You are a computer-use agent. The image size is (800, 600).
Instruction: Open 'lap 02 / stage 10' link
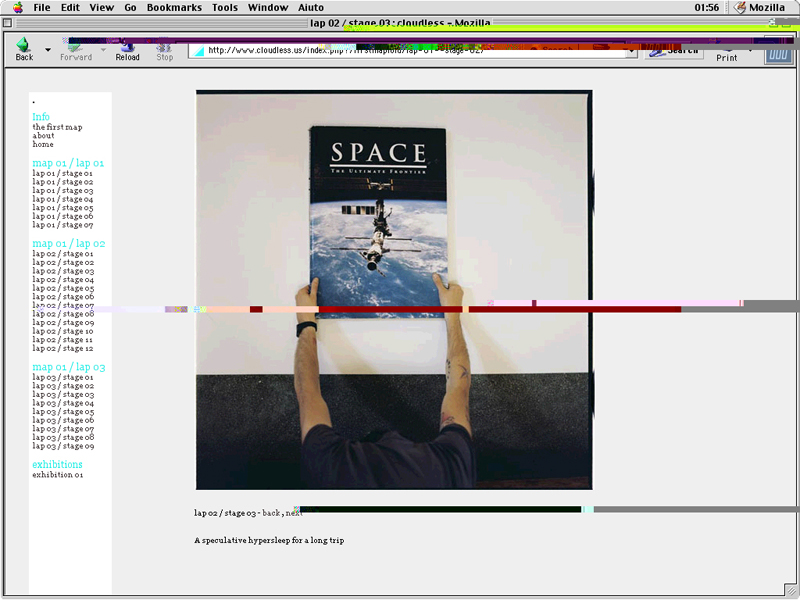(x=63, y=332)
